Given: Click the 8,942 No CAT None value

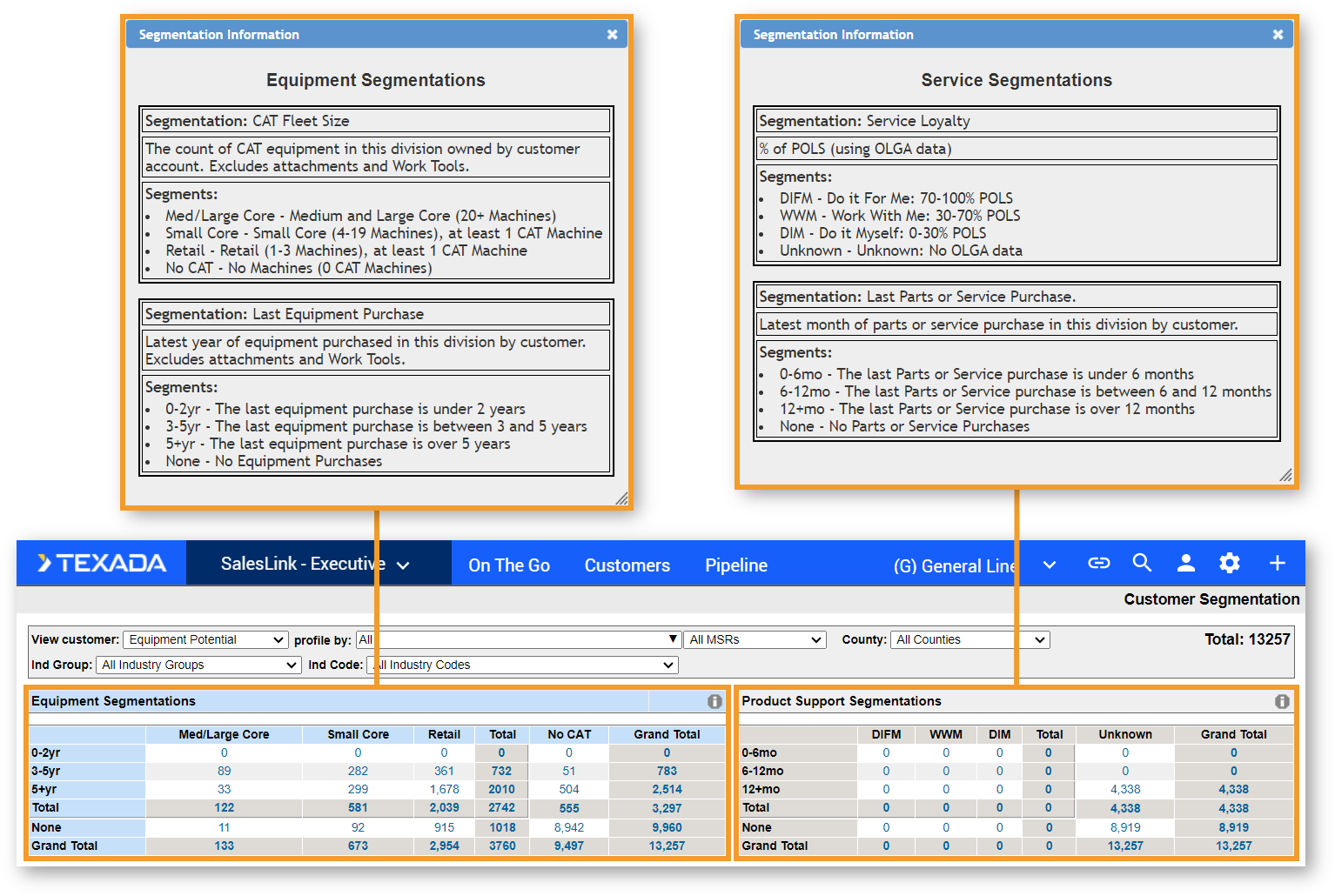Looking at the screenshot, I should [x=569, y=827].
